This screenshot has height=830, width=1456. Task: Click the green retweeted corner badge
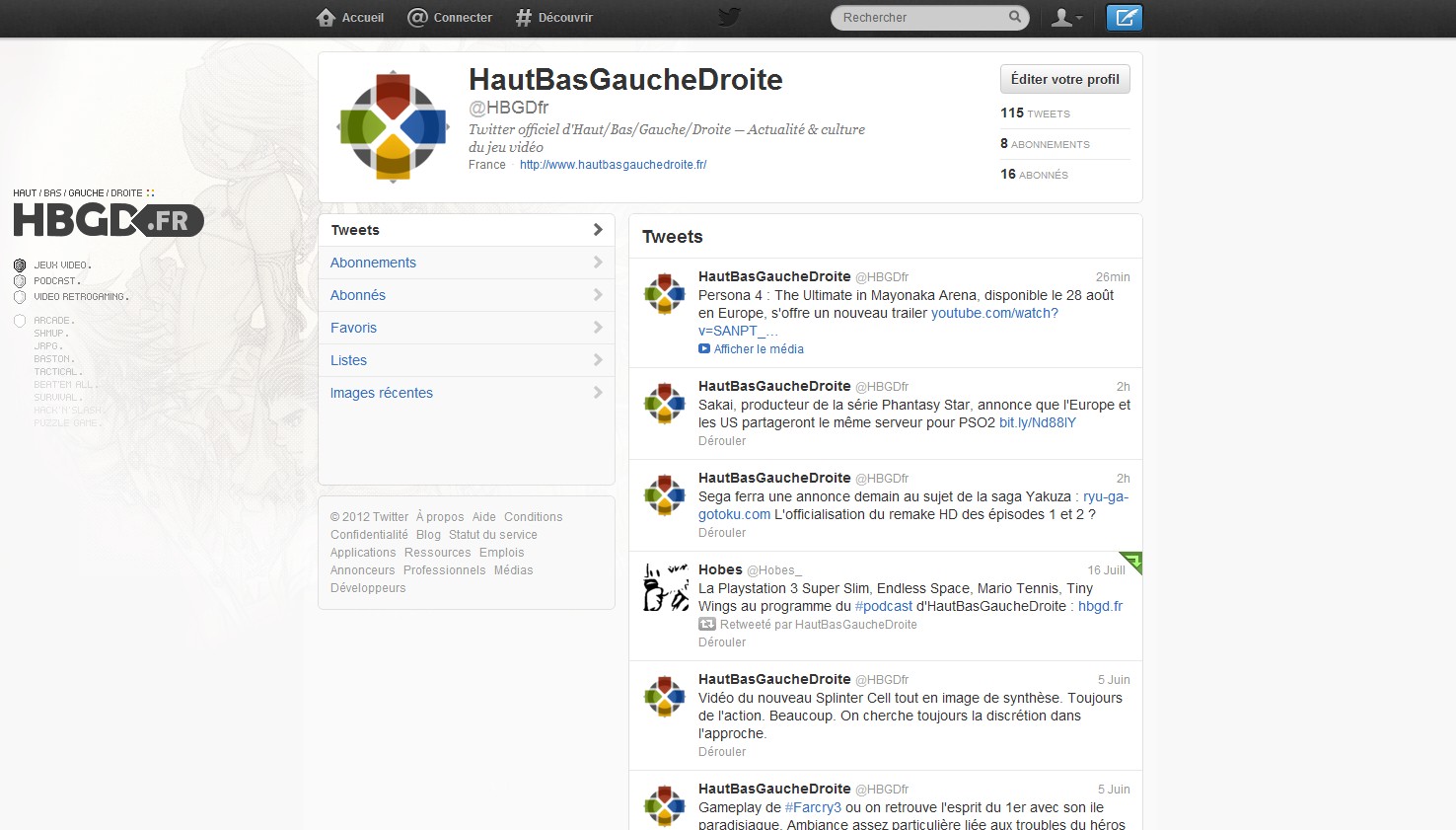1131,563
